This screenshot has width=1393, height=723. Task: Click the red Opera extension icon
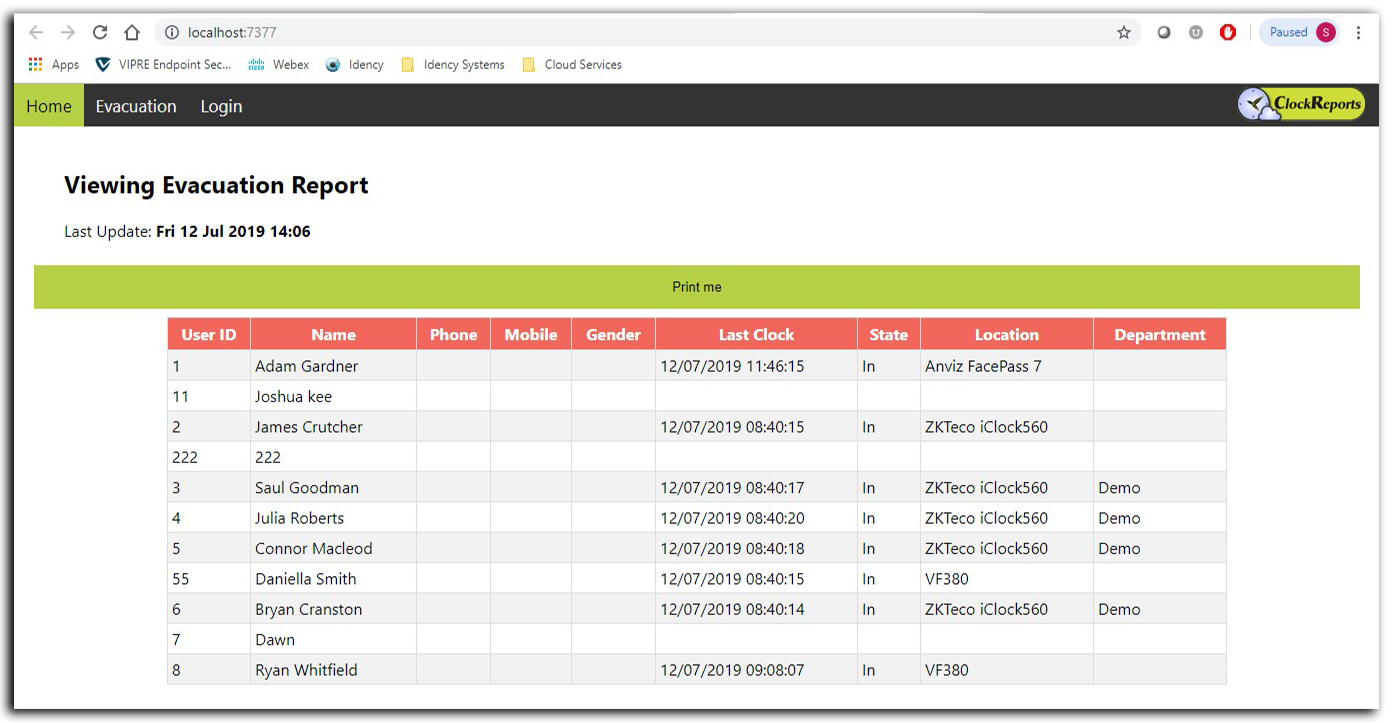point(1228,32)
